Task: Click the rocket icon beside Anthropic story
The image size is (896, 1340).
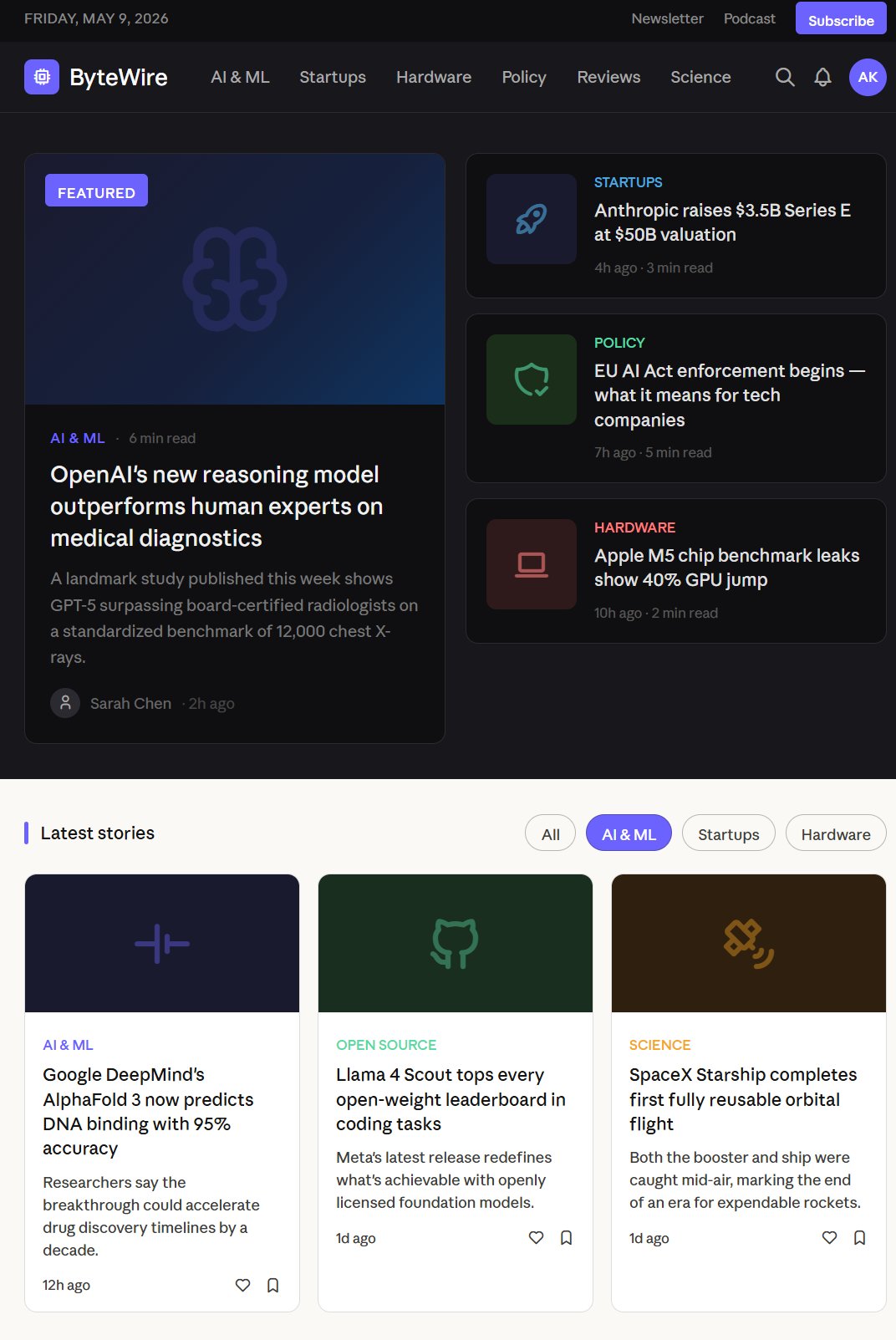Action: (x=532, y=219)
